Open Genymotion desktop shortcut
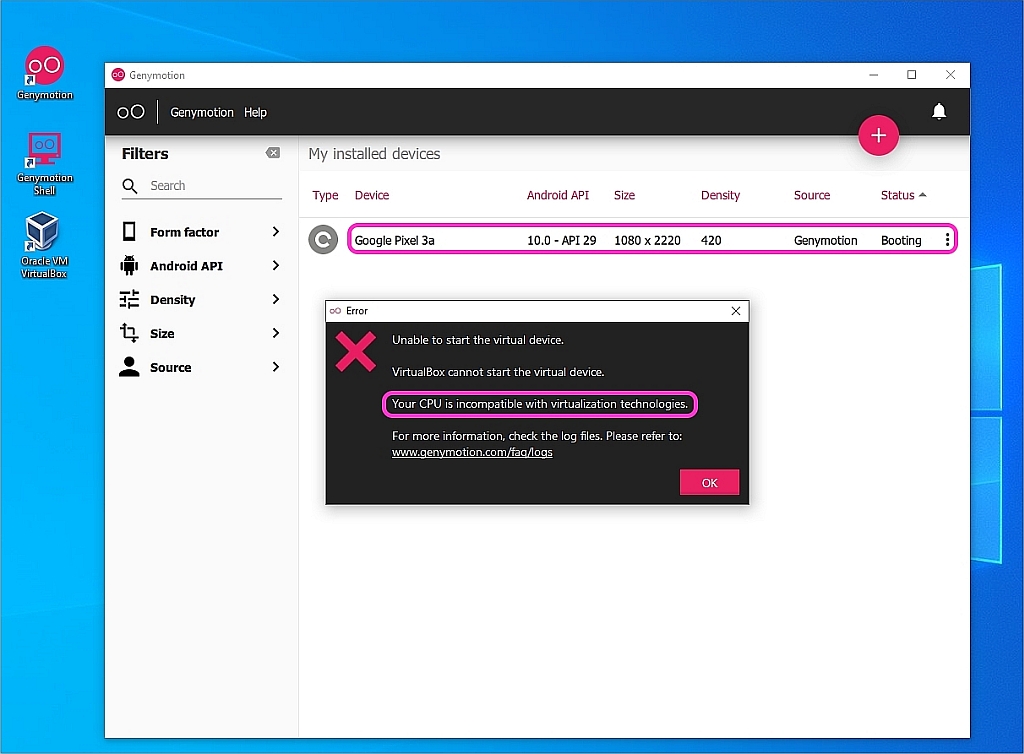Screen dimensions: 1024x754 click(x=44, y=73)
